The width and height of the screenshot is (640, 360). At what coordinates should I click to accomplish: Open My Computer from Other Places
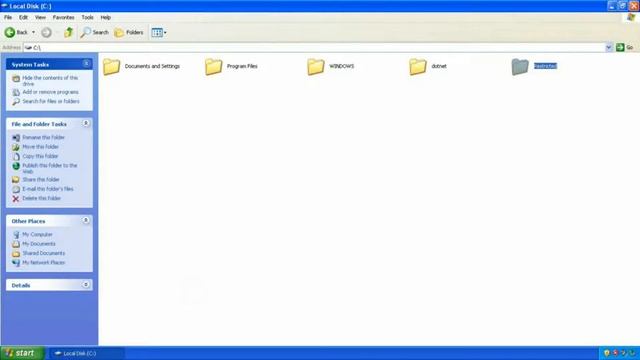click(37, 234)
